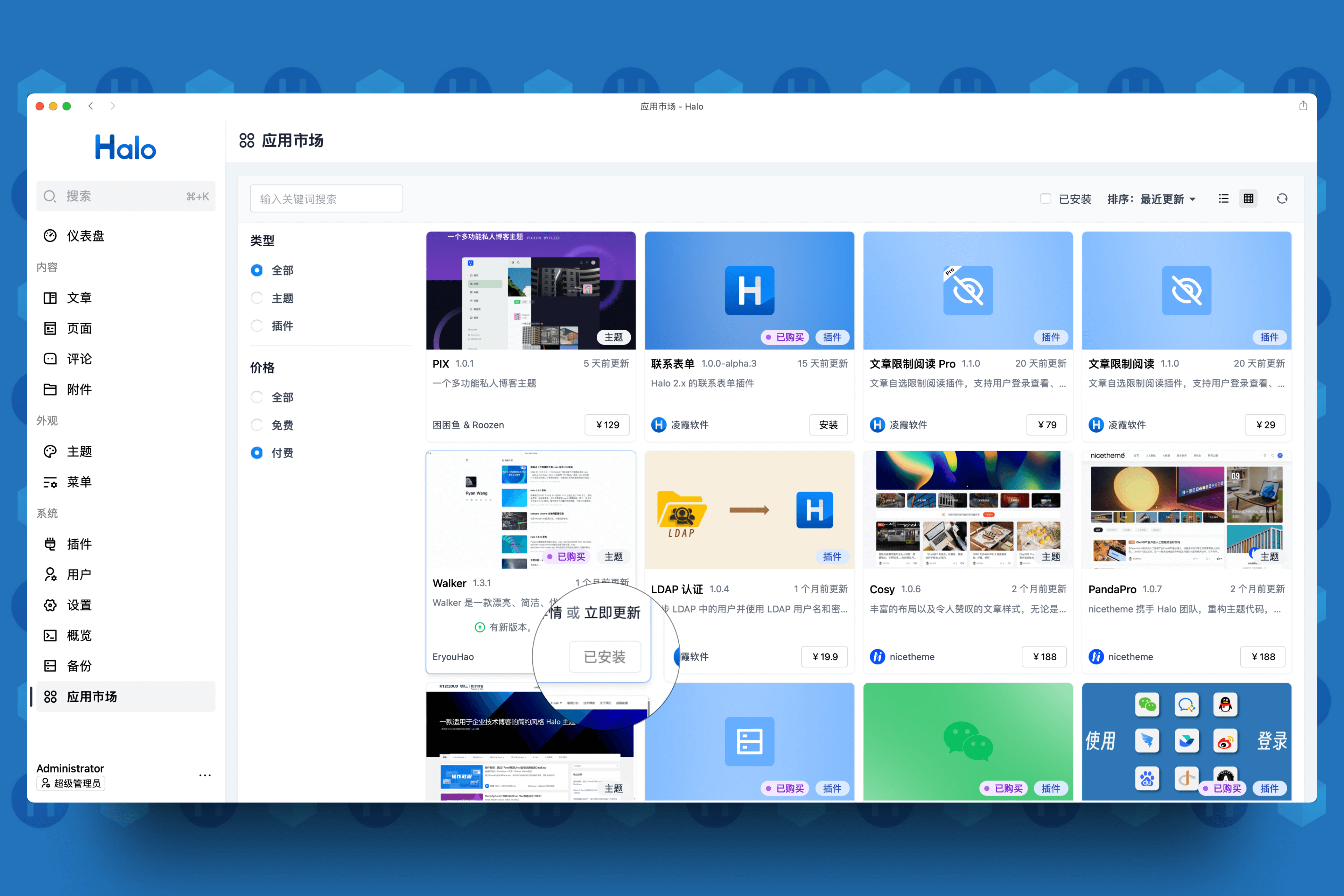Choose the 免费 price filter option
The image size is (1344, 896).
tap(257, 425)
